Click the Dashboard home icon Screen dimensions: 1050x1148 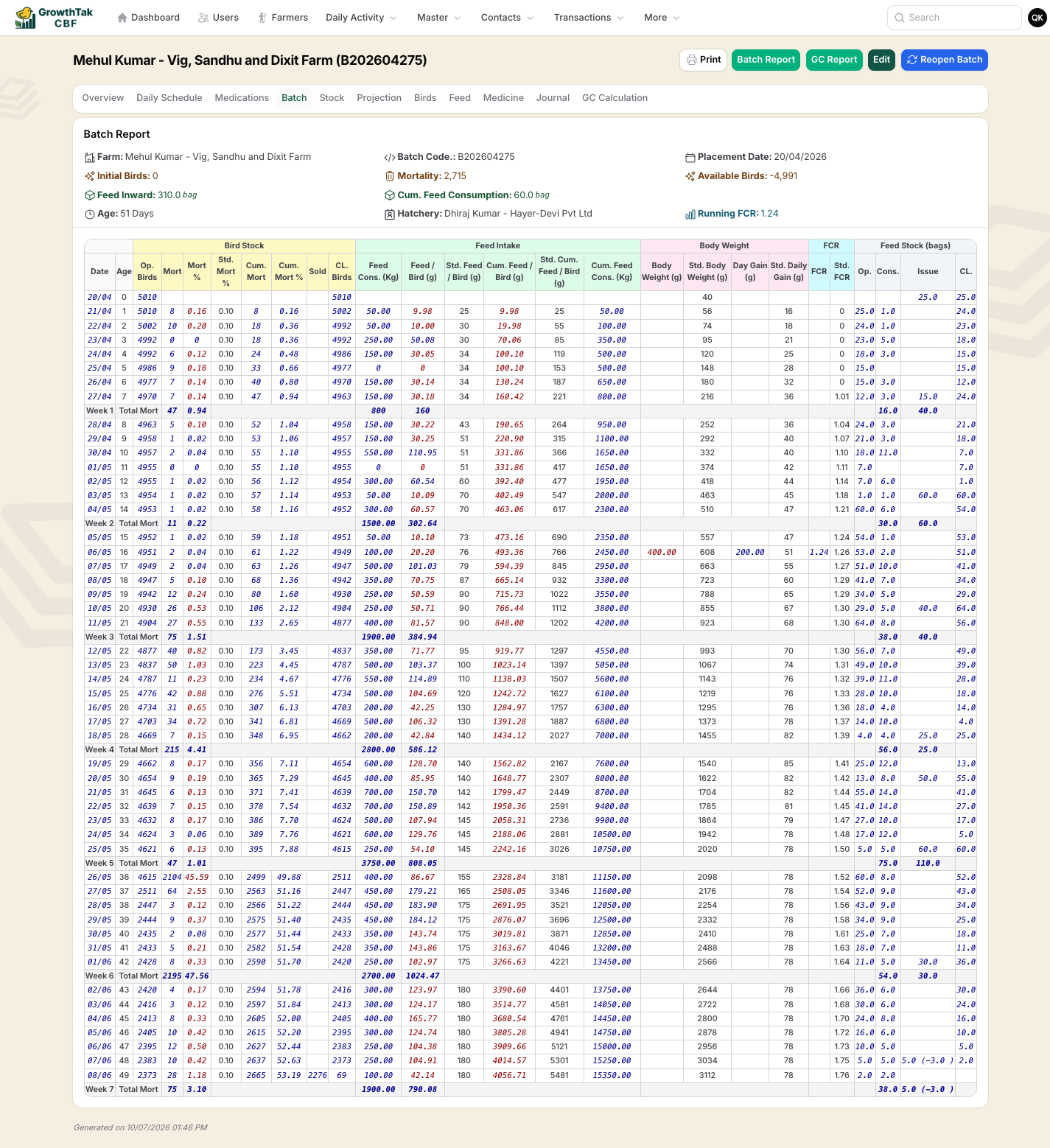pyautogui.click(x=122, y=18)
